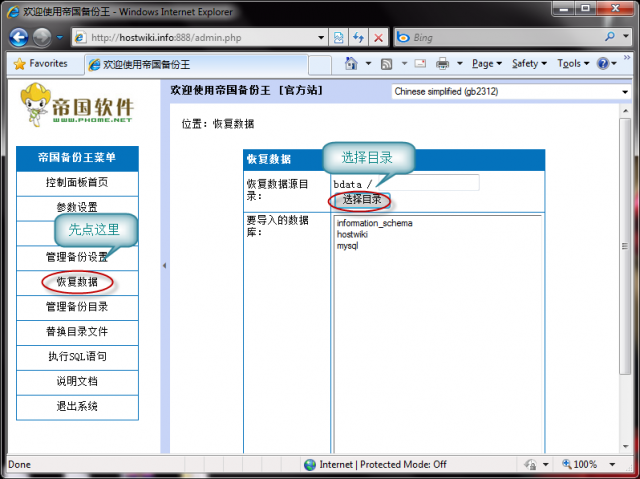Click the Refresh page icon
Viewport: 640px width, 479px height.
click(358, 37)
